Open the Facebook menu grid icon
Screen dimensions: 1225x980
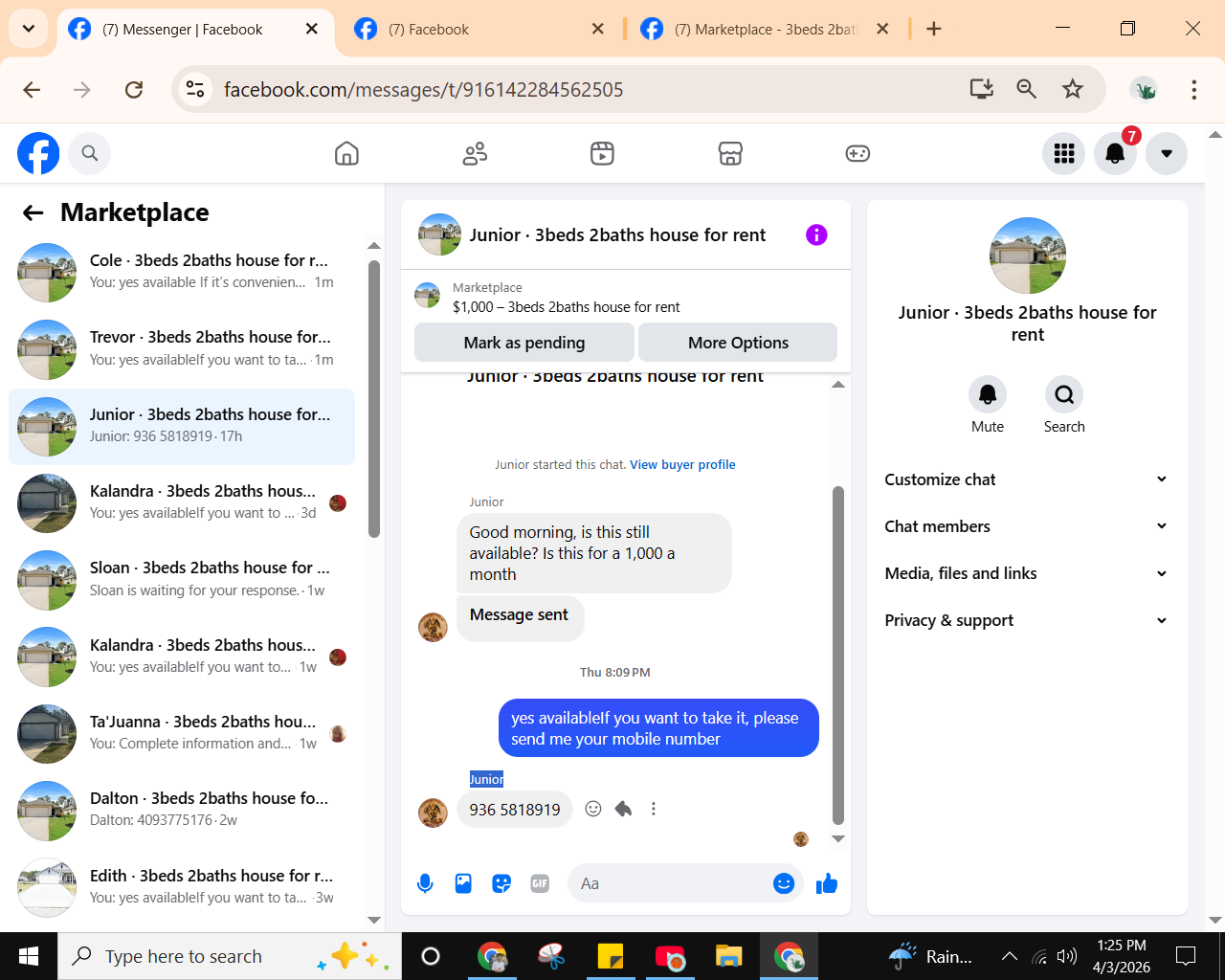1064,153
